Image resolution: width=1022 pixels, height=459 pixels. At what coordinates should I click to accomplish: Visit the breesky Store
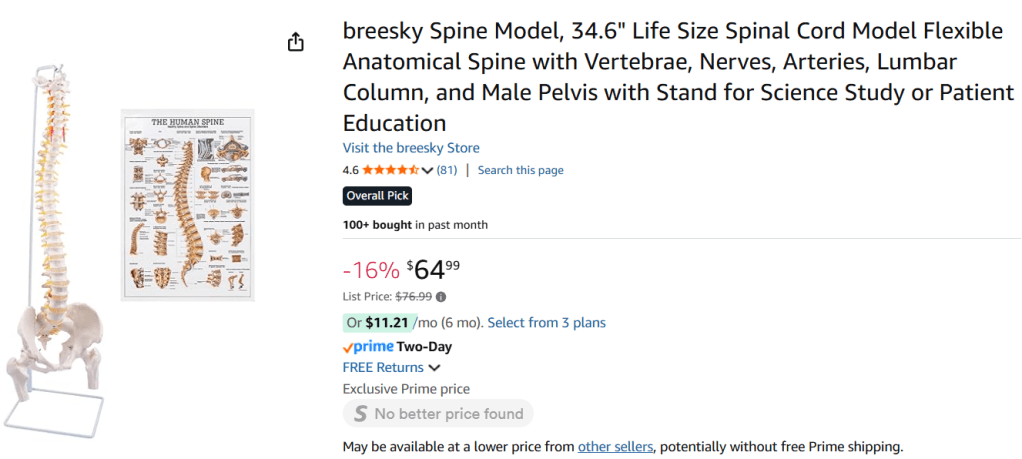click(411, 148)
